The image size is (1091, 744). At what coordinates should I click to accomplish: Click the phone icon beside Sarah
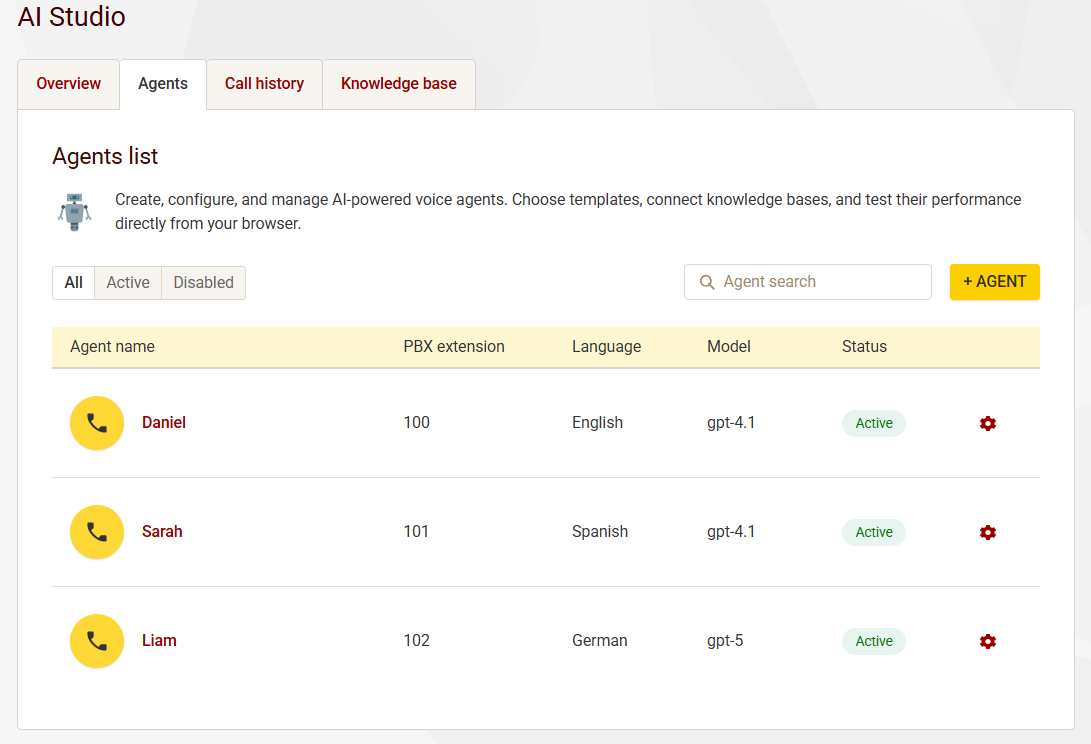[97, 532]
